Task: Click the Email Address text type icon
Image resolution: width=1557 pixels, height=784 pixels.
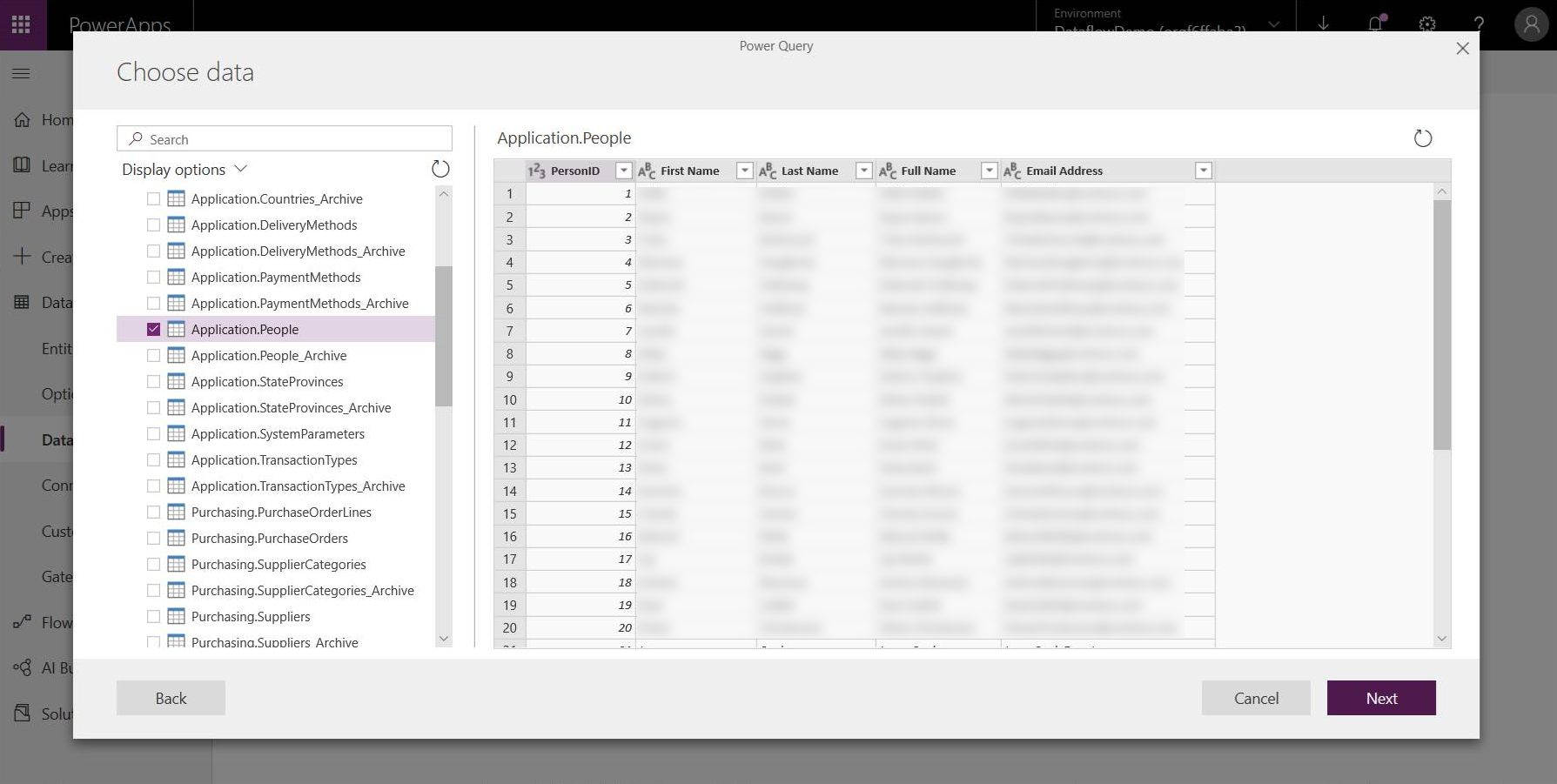Action: (x=1012, y=171)
